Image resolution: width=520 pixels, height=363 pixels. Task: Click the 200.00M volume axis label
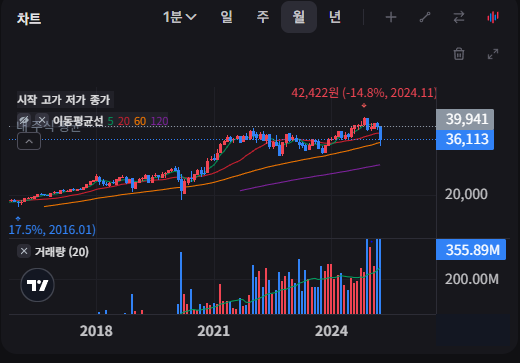(472, 279)
